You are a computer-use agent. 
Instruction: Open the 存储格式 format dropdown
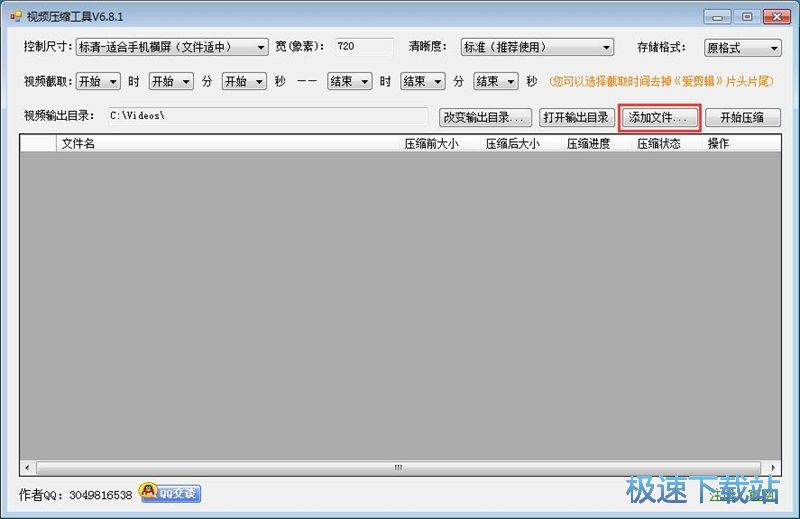[742, 47]
